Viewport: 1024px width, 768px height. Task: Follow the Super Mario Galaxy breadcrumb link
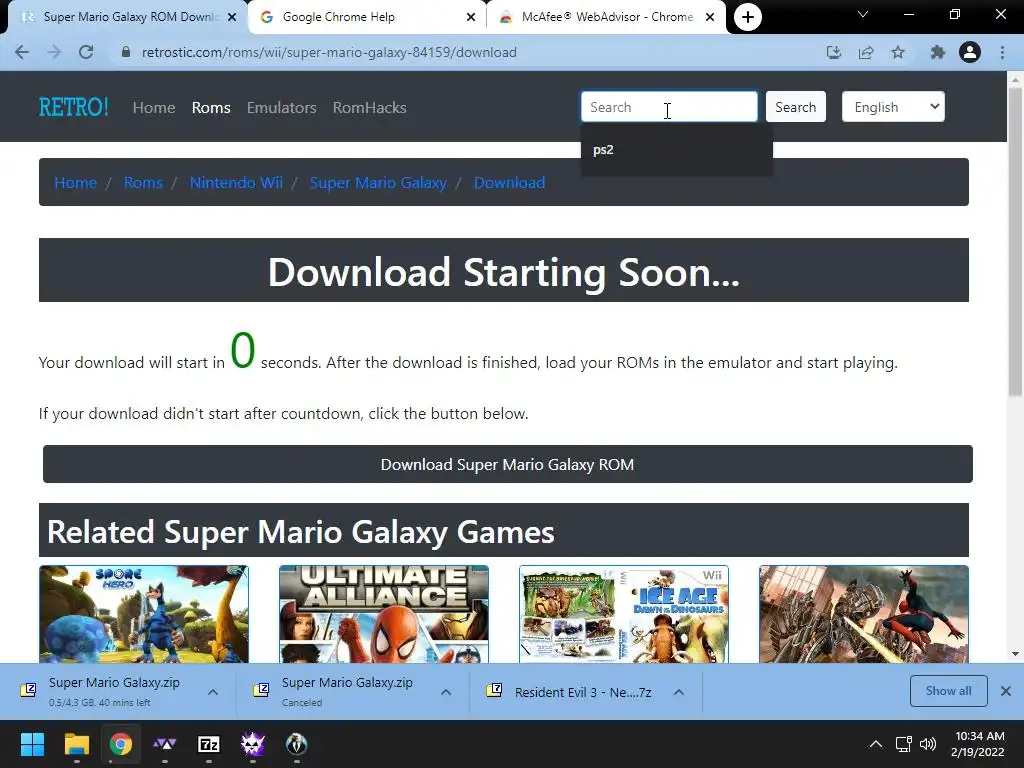point(378,183)
